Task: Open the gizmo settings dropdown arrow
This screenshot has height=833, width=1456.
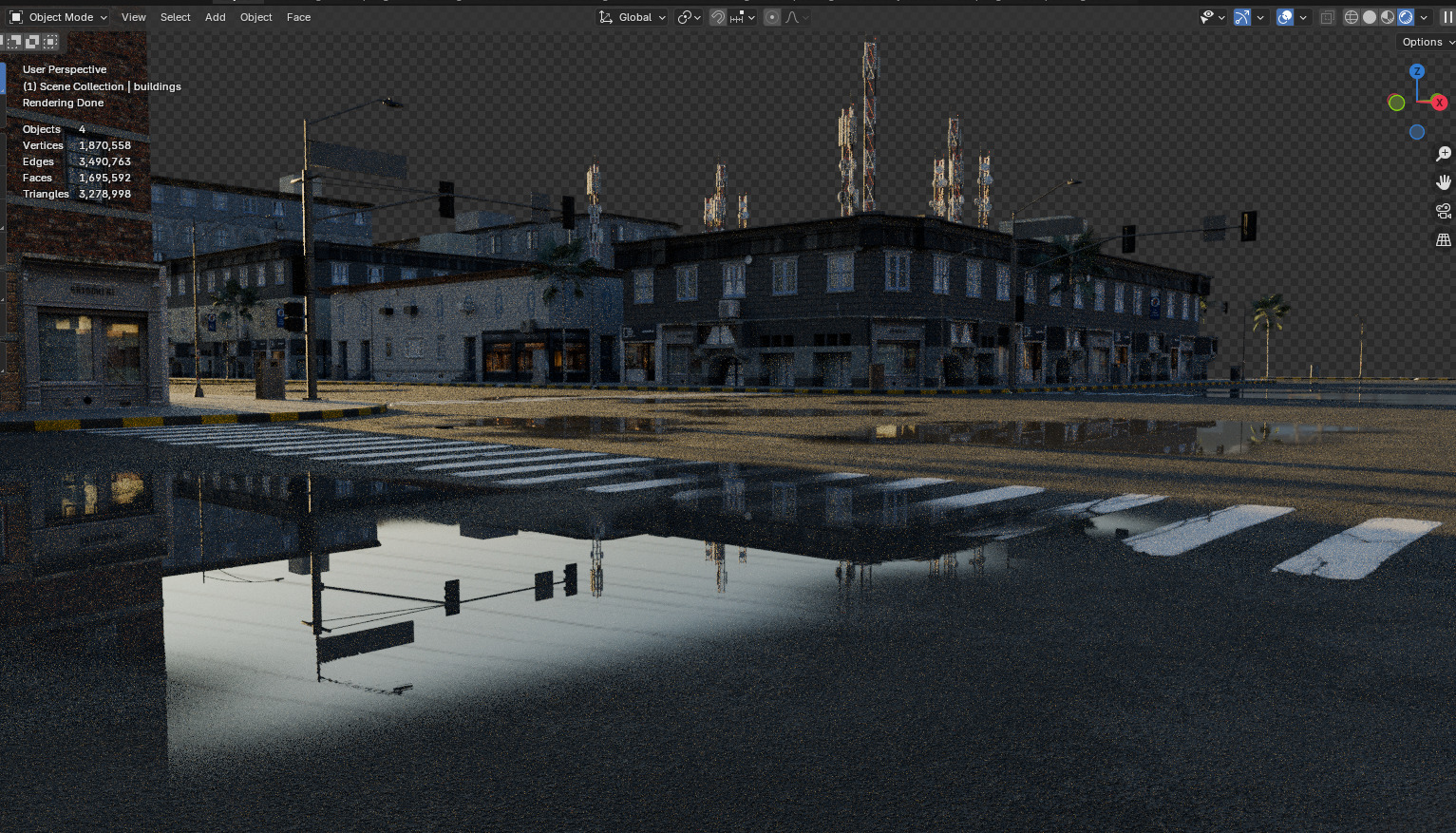Action: click(1260, 17)
